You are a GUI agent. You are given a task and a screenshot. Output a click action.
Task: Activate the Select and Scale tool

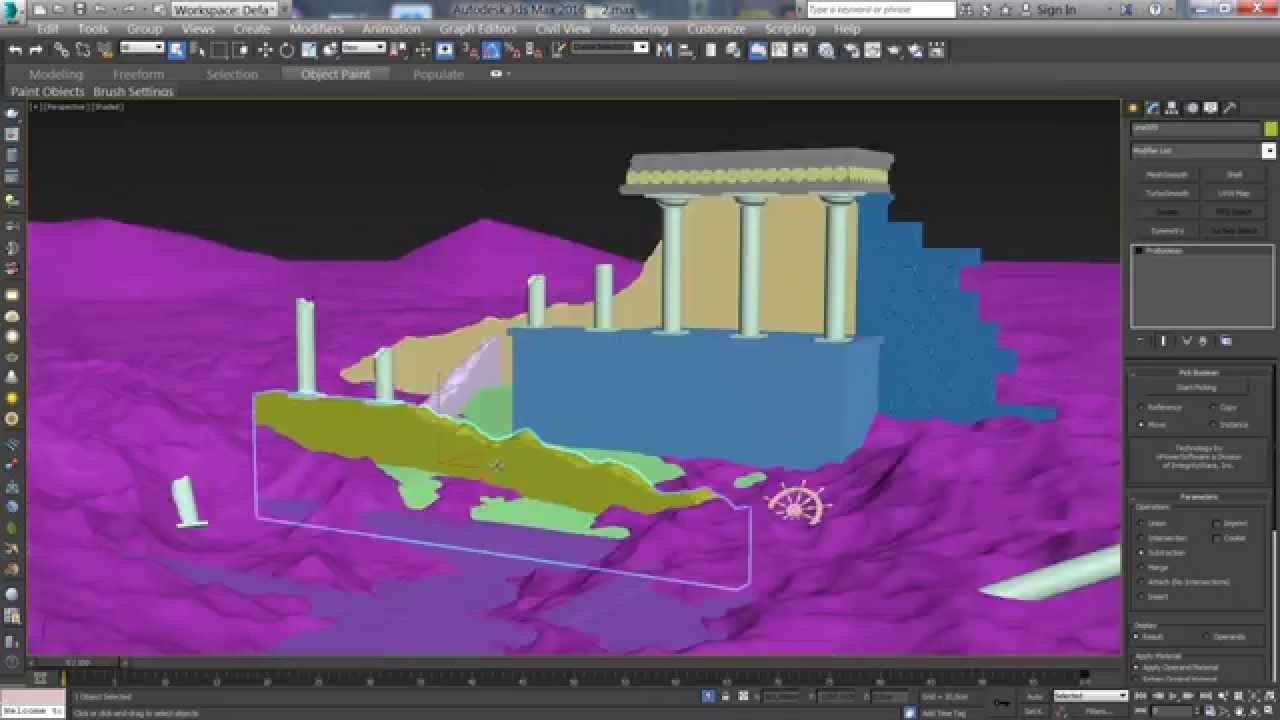point(309,50)
